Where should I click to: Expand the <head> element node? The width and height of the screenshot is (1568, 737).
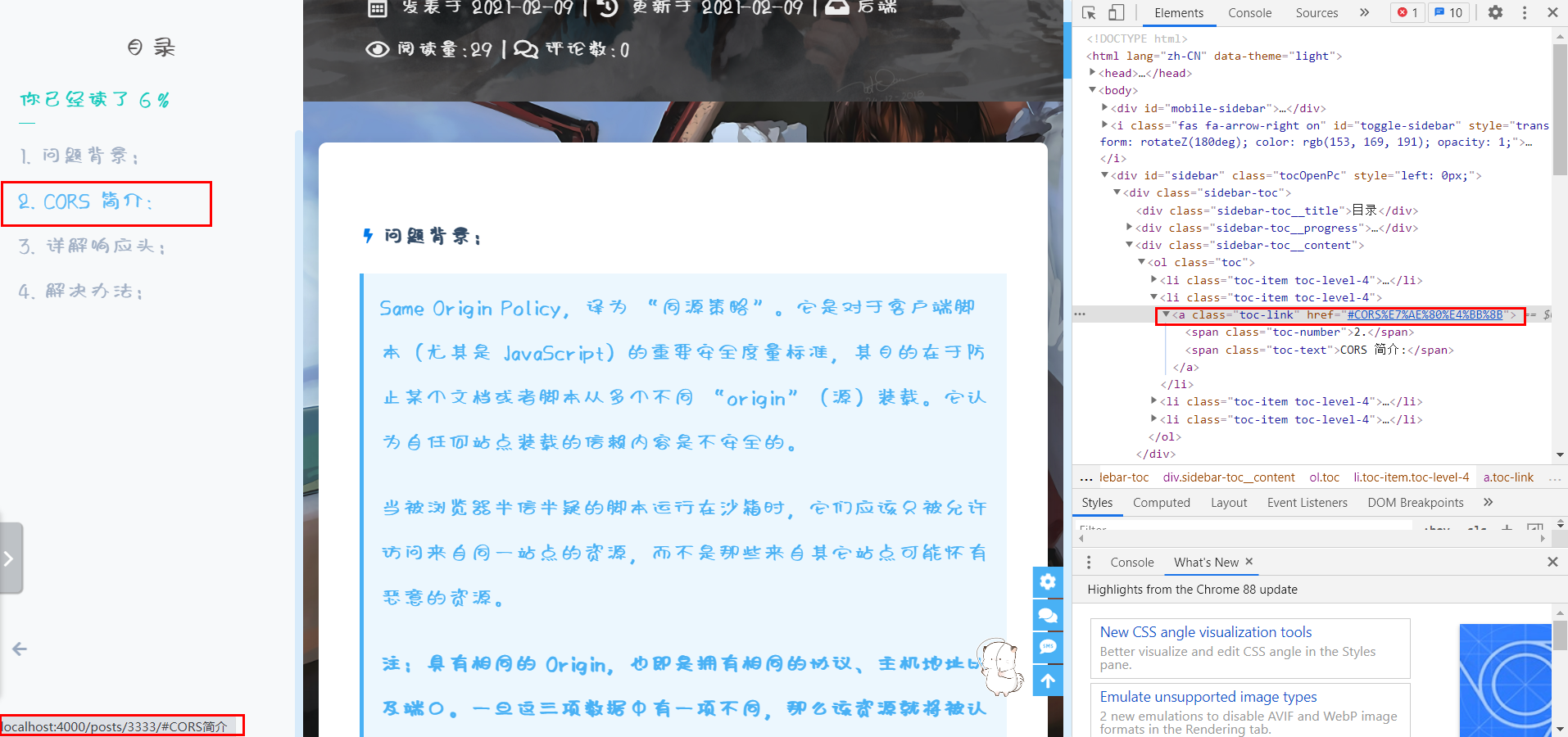1093,73
